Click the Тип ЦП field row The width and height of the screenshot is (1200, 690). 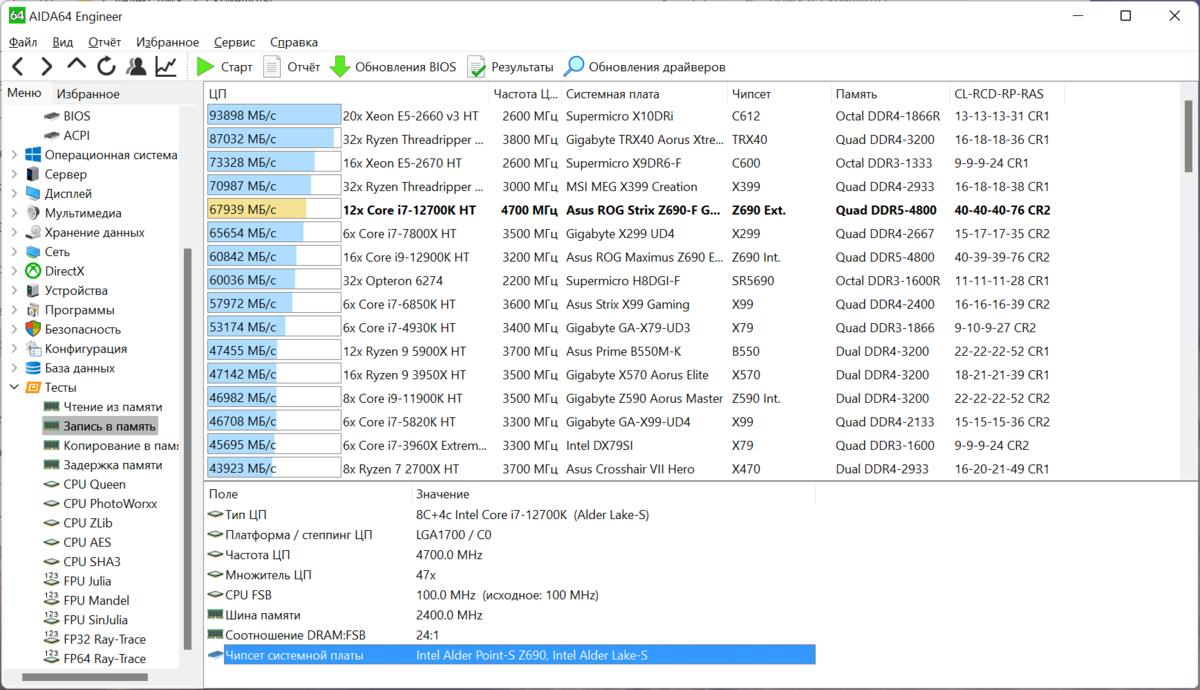pos(511,514)
